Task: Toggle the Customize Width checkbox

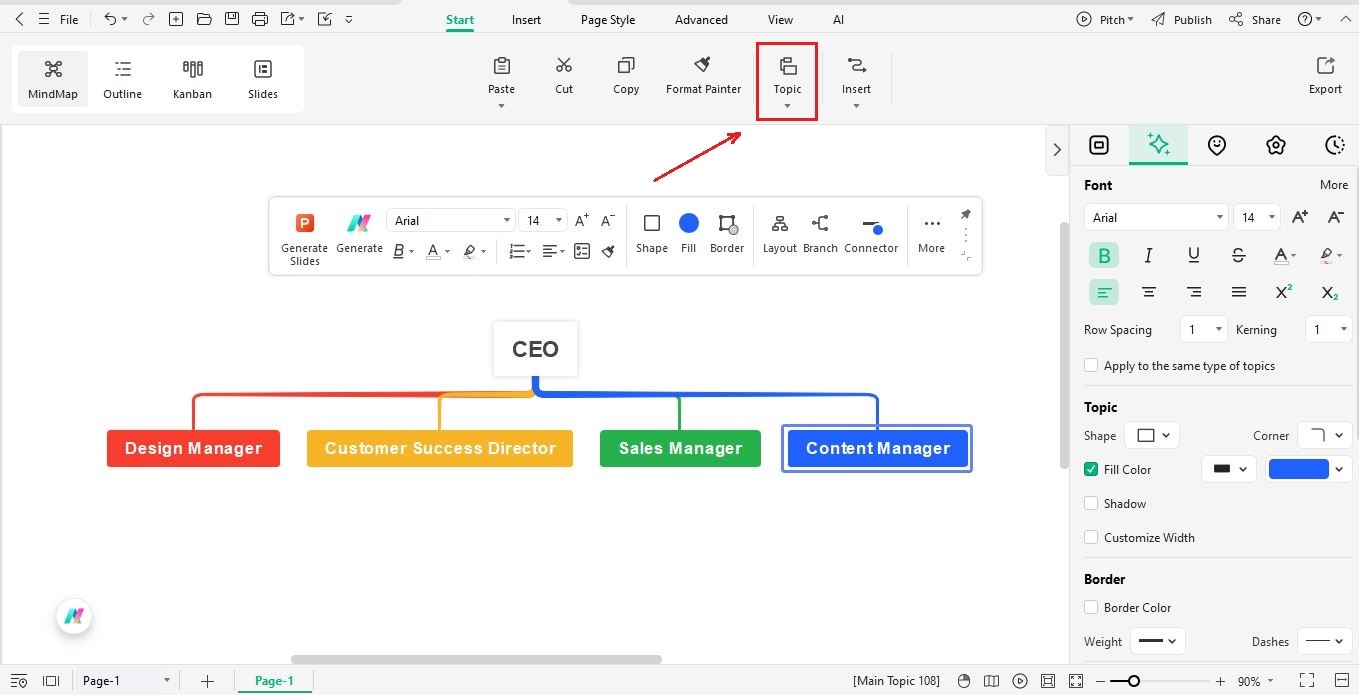Action: pos(1091,537)
